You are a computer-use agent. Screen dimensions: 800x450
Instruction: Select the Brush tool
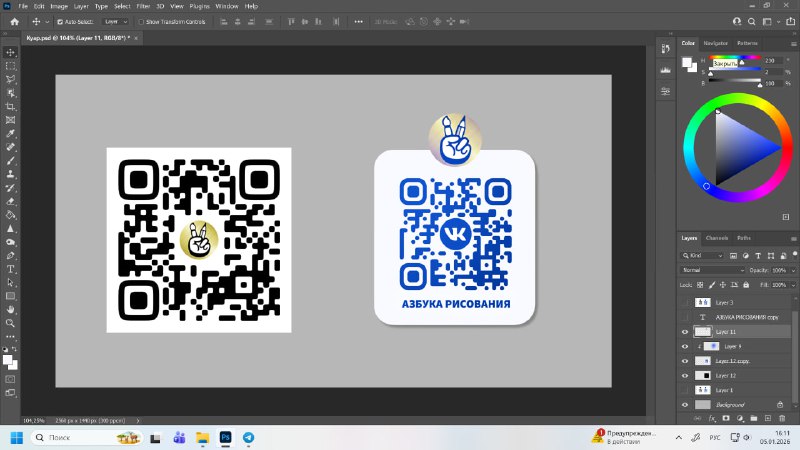tap(11, 160)
